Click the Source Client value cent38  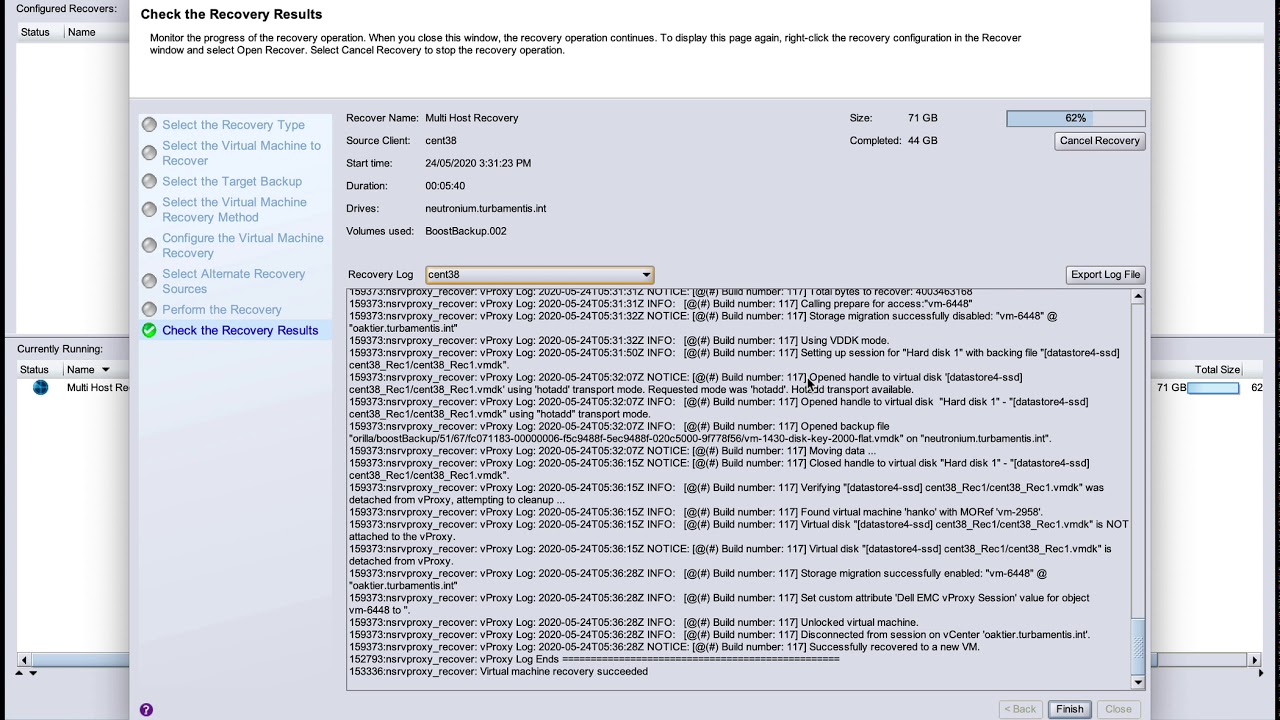(x=441, y=141)
